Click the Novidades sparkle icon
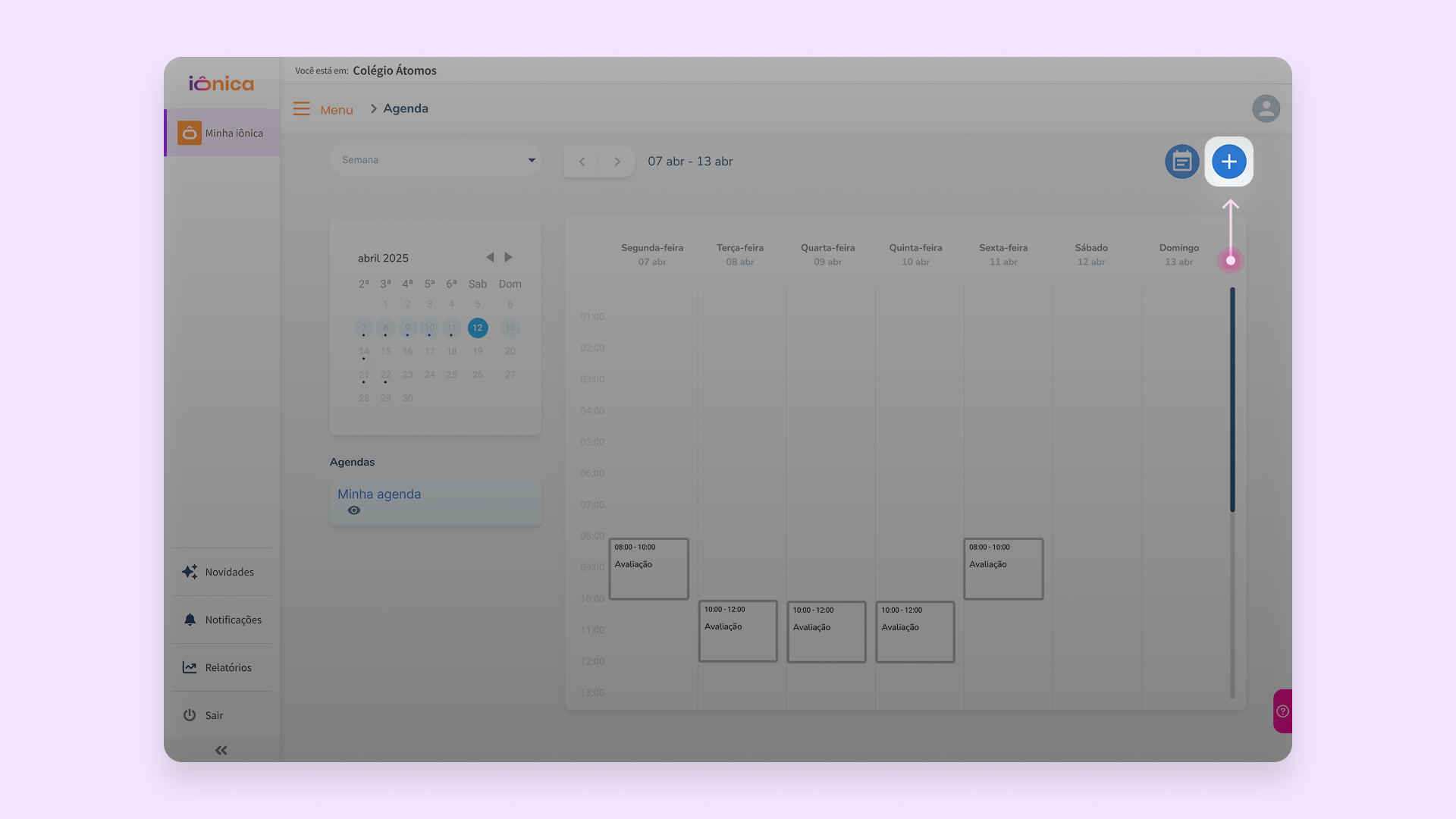The width and height of the screenshot is (1456, 819). pyautogui.click(x=190, y=572)
